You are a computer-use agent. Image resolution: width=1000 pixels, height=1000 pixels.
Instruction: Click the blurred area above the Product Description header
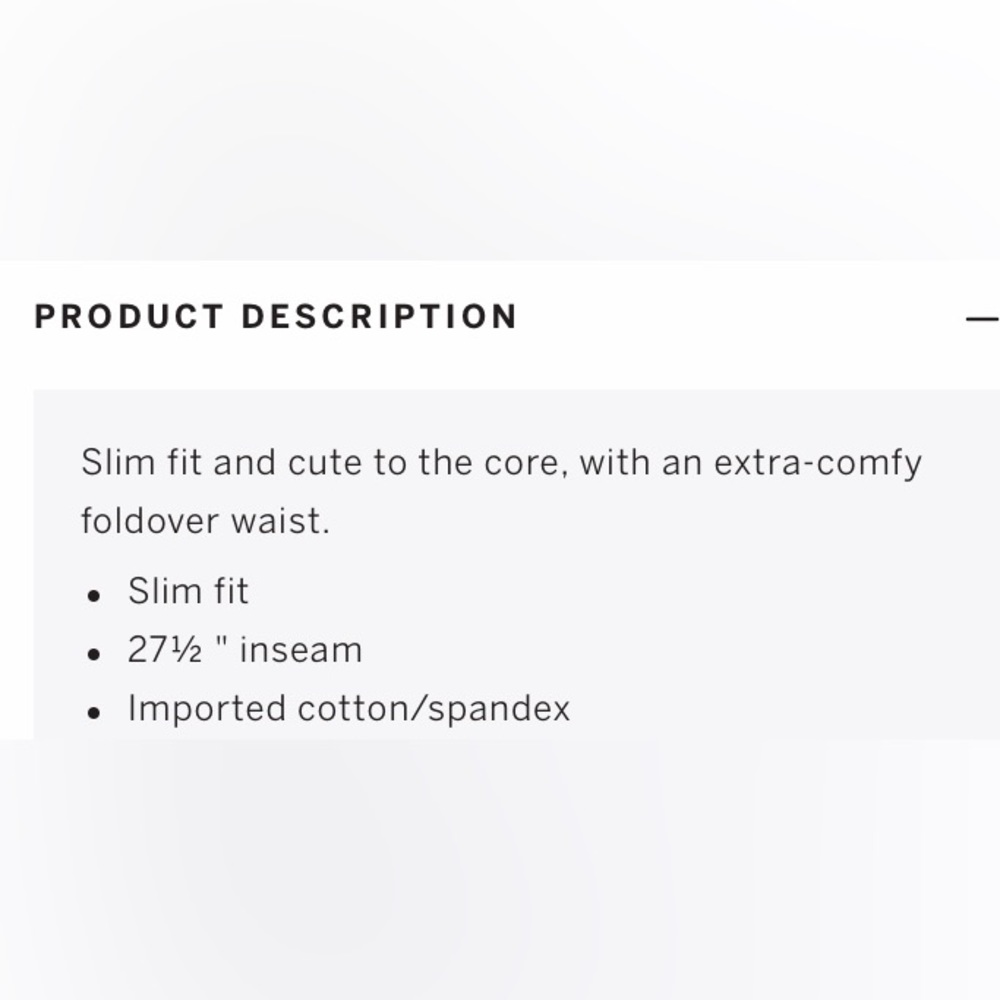pos(500,130)
